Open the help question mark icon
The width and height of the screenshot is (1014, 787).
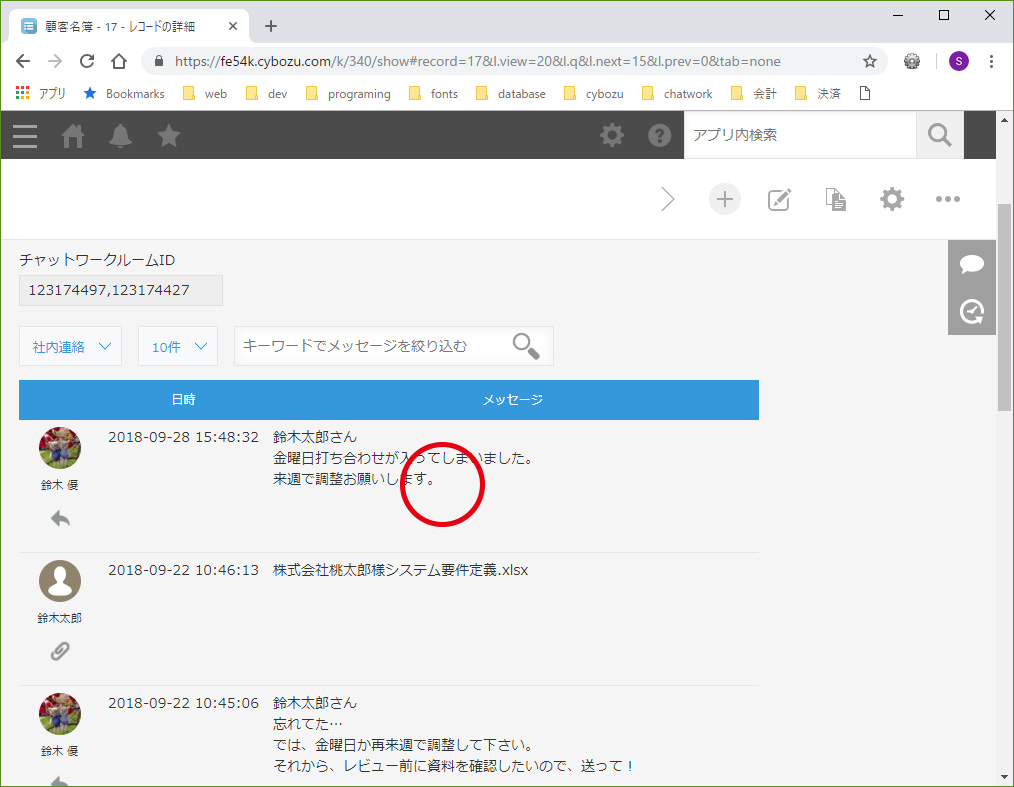coord(659,135)
